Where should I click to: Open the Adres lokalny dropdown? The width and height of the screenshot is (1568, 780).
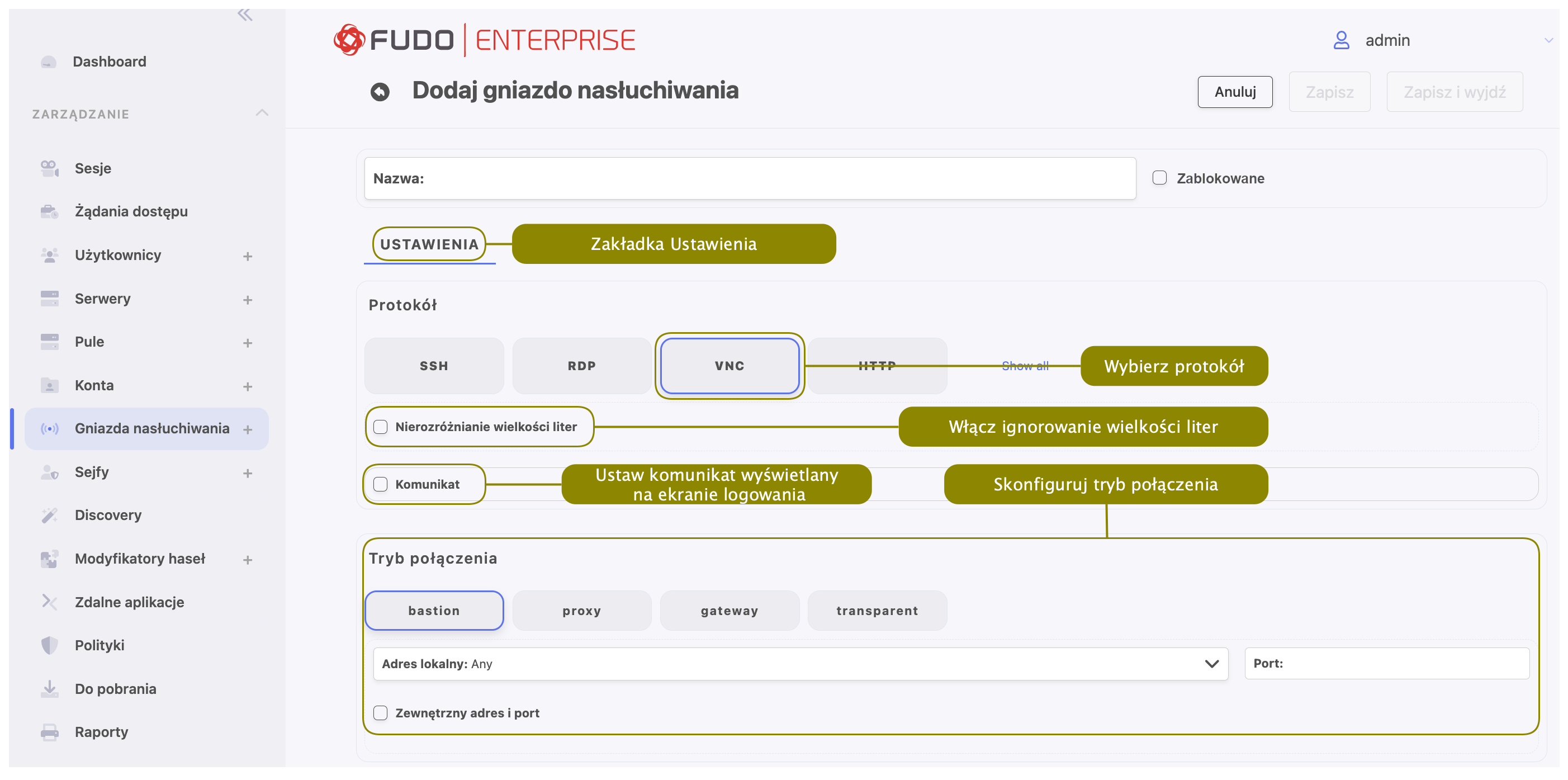click(800, 664)
